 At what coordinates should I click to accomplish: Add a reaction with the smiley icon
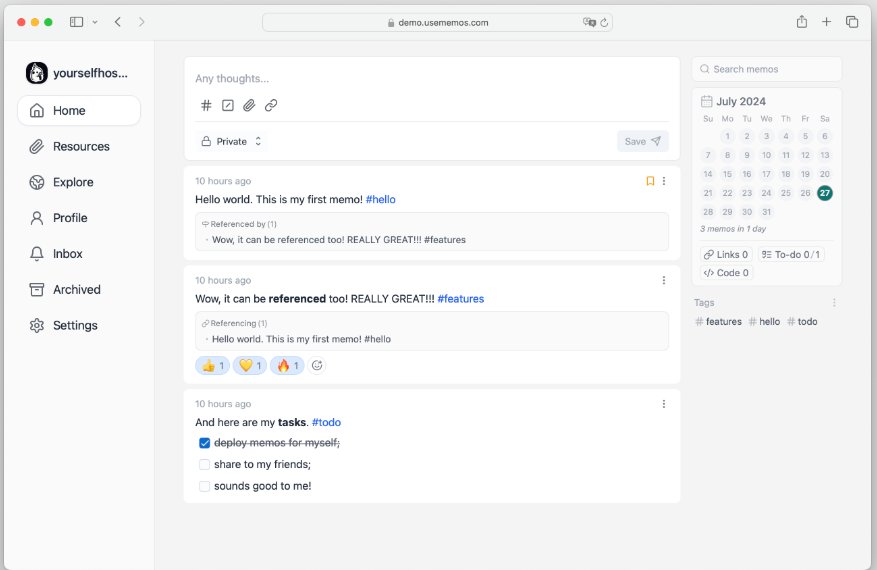[x=317, y=366]
